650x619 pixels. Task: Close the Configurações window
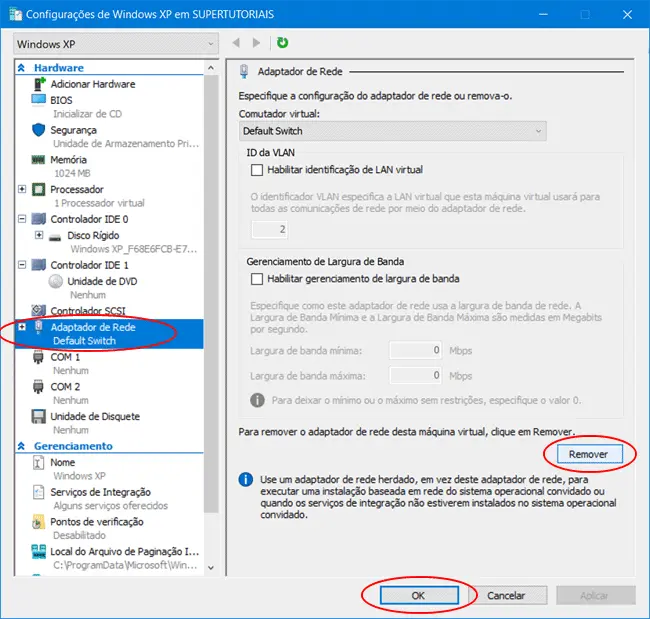627,15
